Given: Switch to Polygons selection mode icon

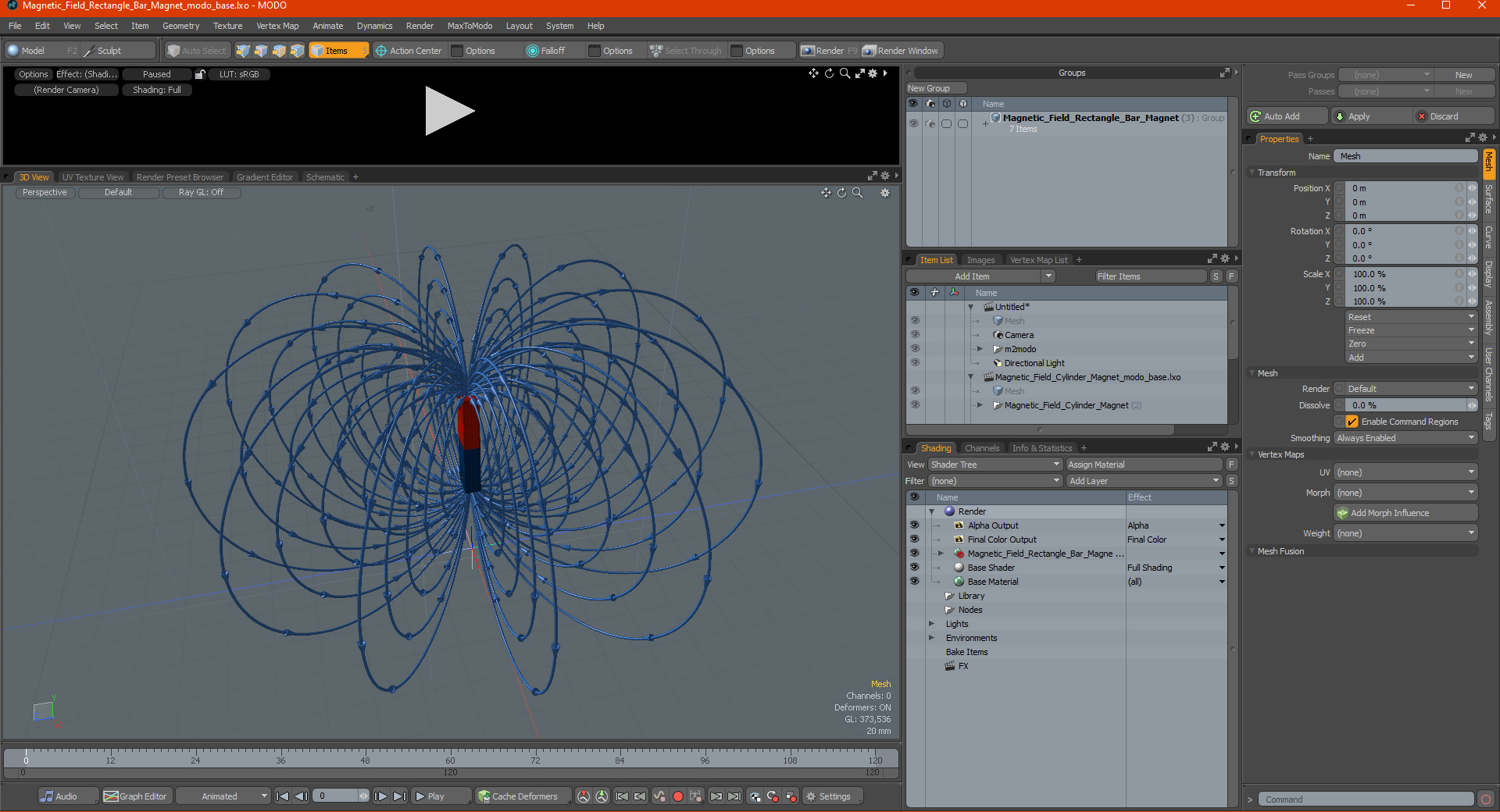Looking at the screenshot, I should (x=279, y=51).
